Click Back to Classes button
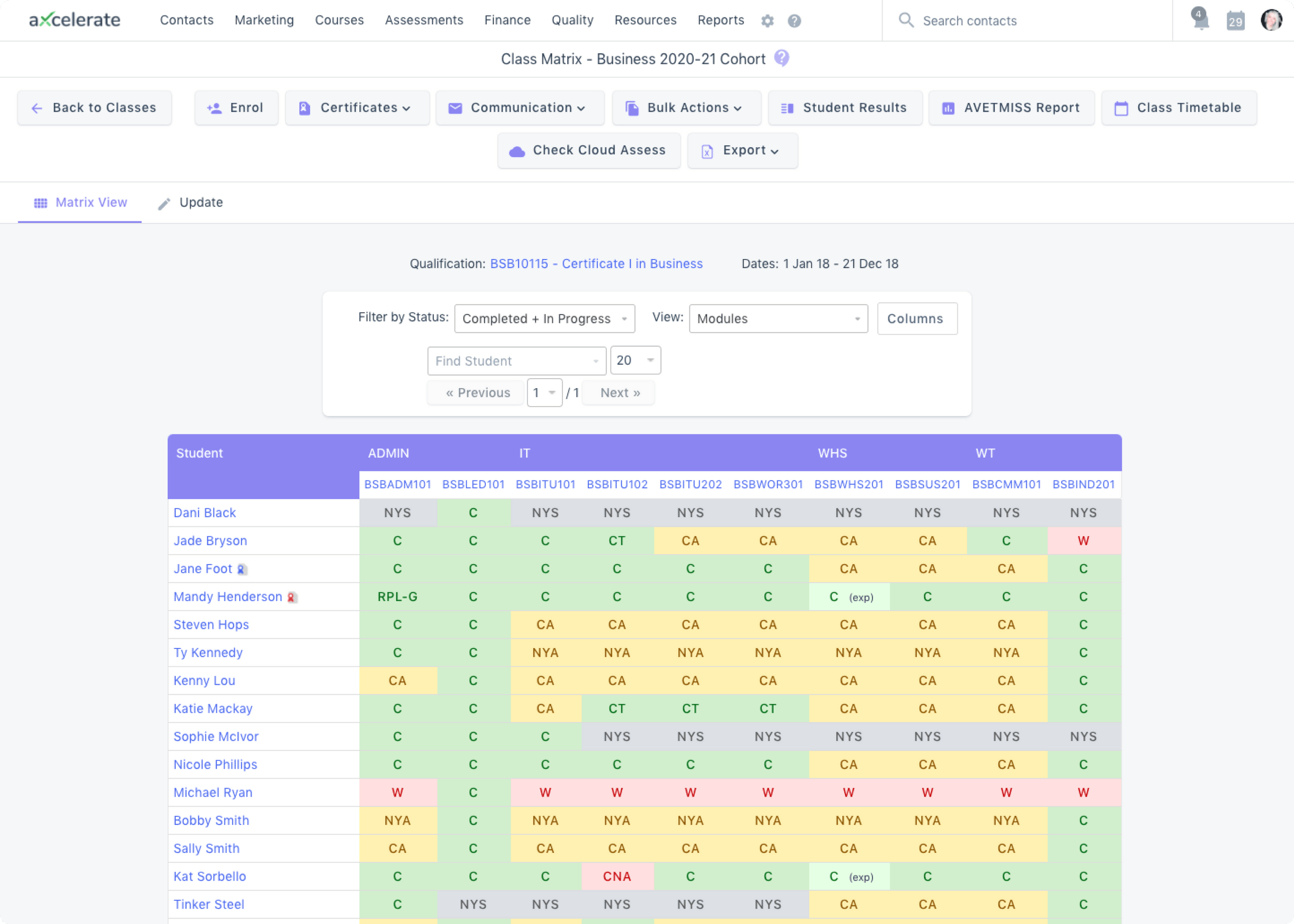1294x924 pixels. pos(95,107)
